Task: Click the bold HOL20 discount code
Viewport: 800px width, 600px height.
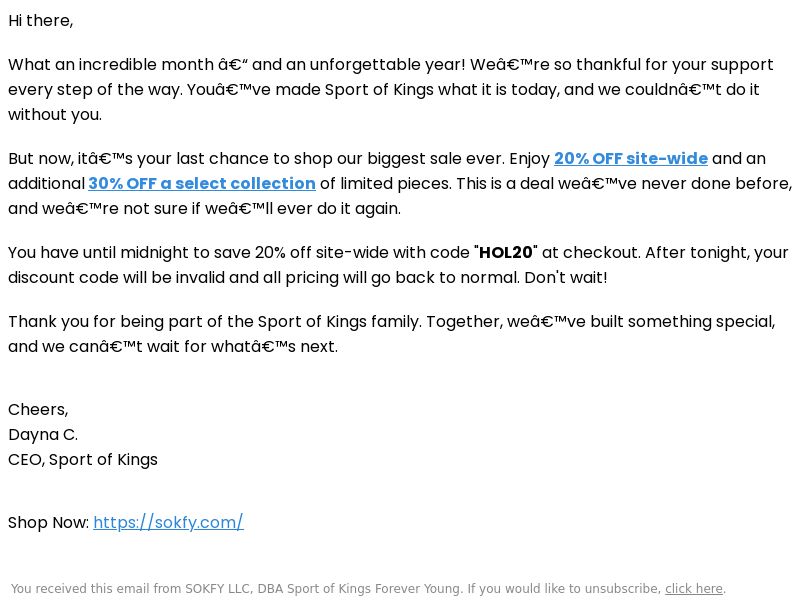Action: pos(506,253)
